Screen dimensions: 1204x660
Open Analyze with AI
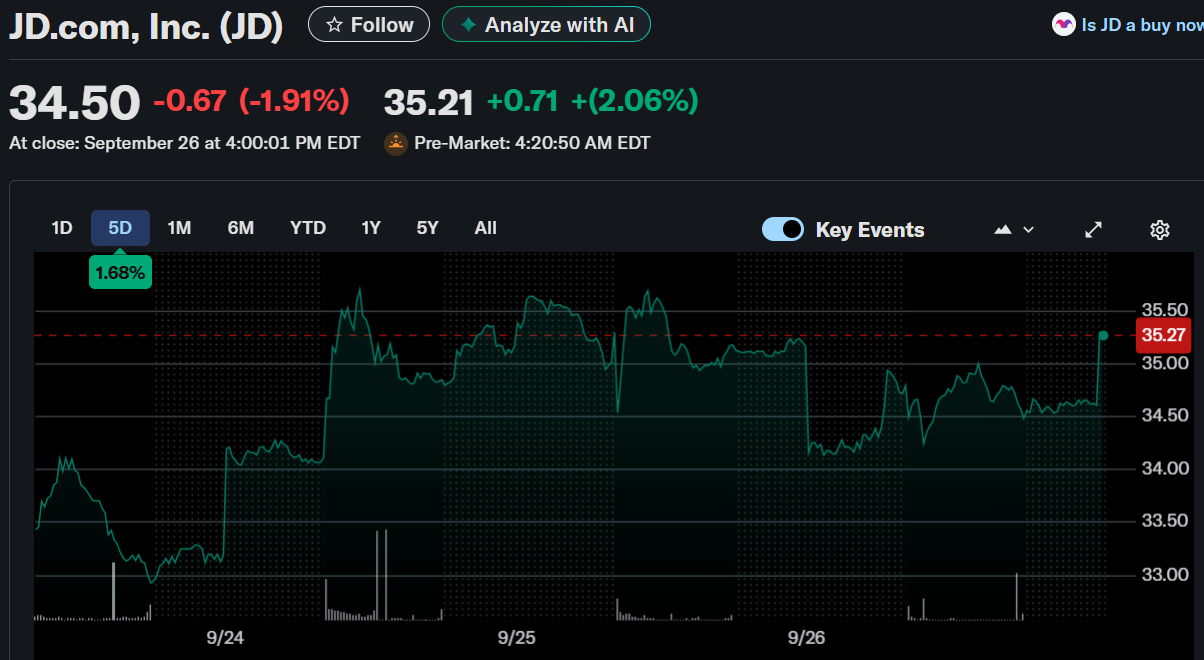pos(546,24)
